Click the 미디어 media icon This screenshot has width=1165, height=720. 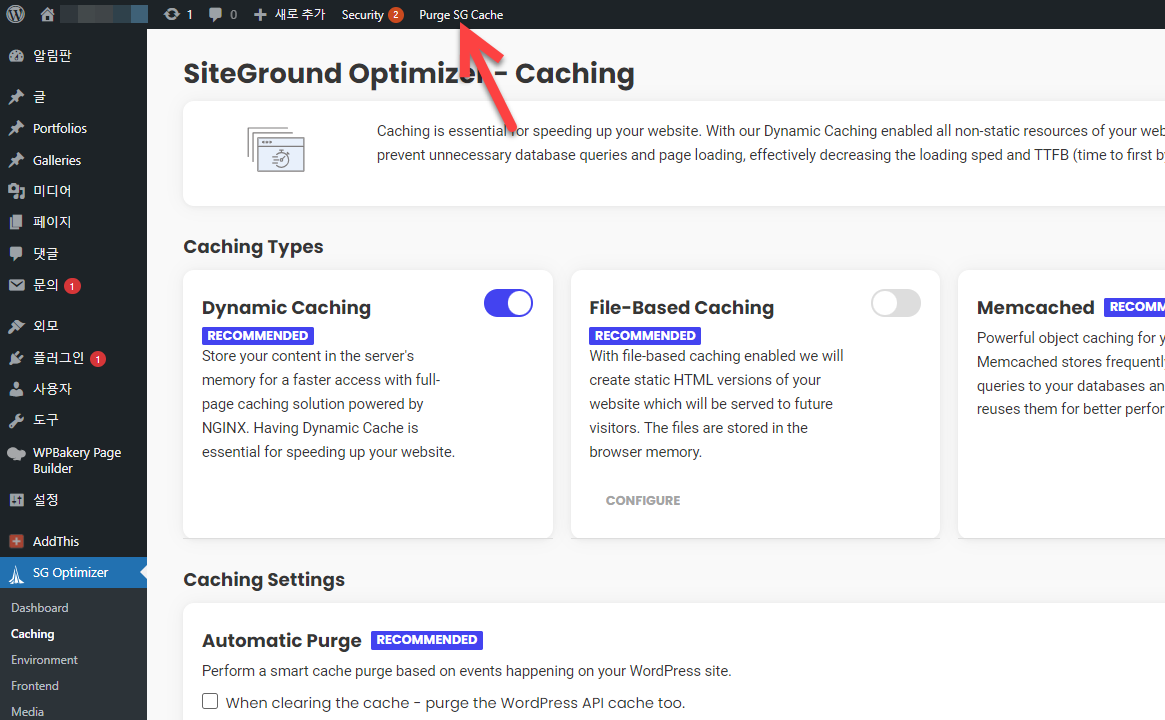coord(16,191)
